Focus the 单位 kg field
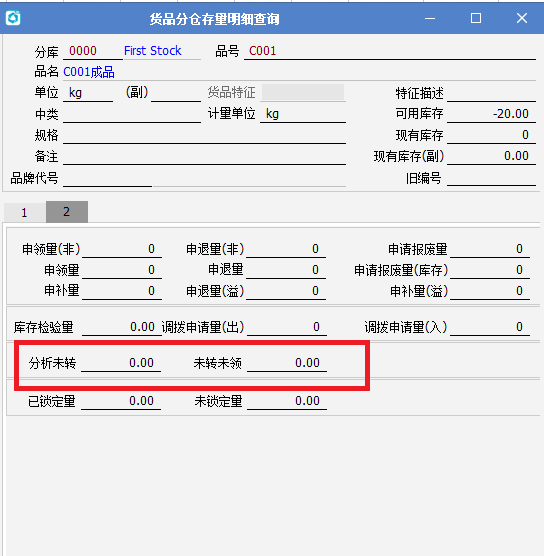Viewport: 544px width, 556px height. pyautogui.click(x=88, y=93)
